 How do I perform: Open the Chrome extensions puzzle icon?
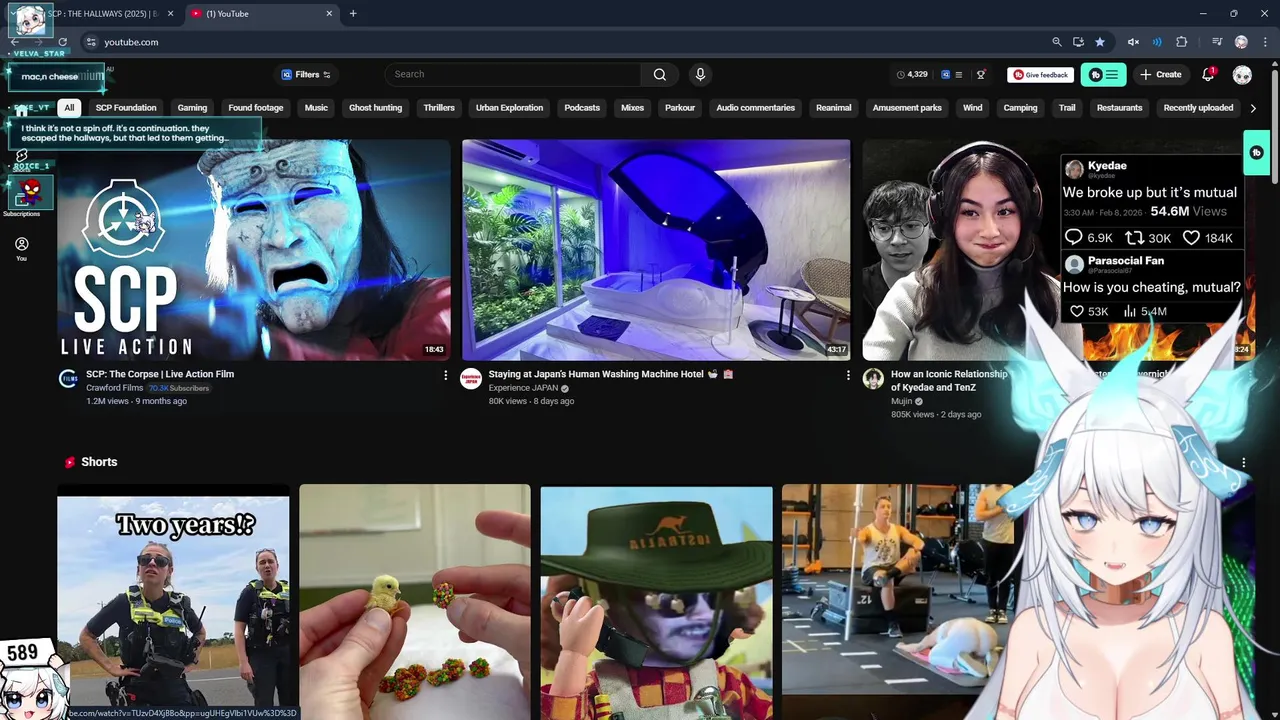click(1182, 42)
